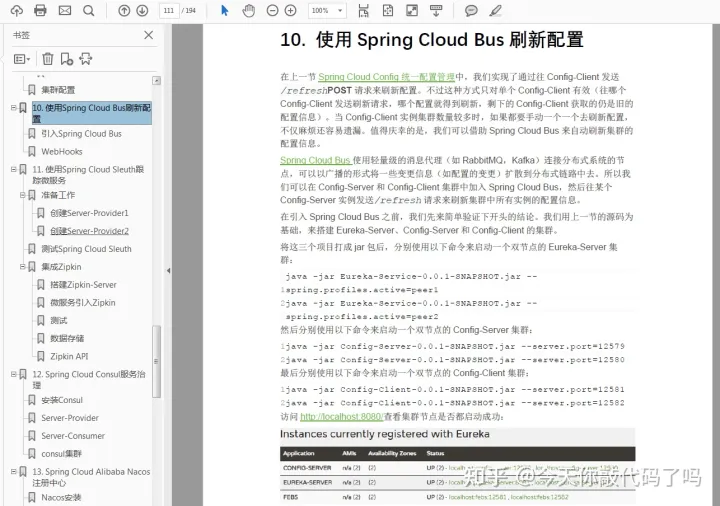Click the CONFIG-SERVER table row name
Image resolution: width=720 pixels, height=506 pixels.
pos(307,468)
